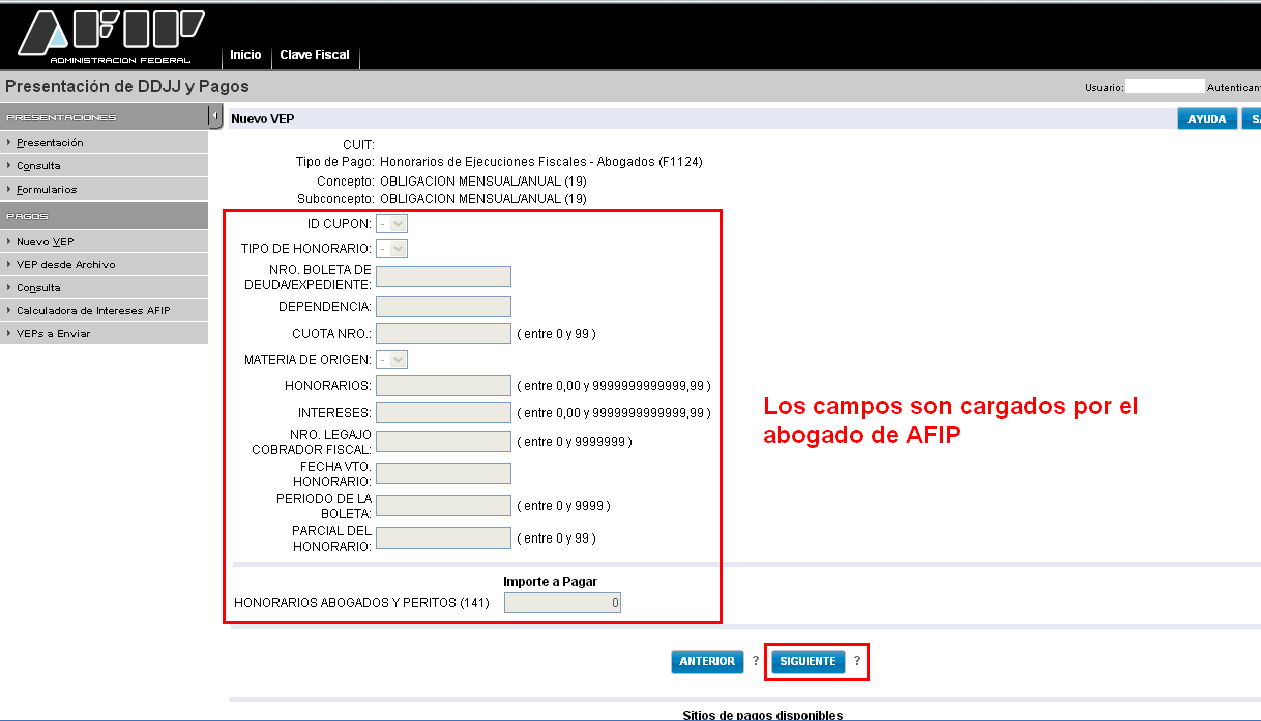Image resolution: width=1261 pixels, height=721 pixels.
Task: Open the ID CUPON dropdown
Action: click(x=392, y=224)
